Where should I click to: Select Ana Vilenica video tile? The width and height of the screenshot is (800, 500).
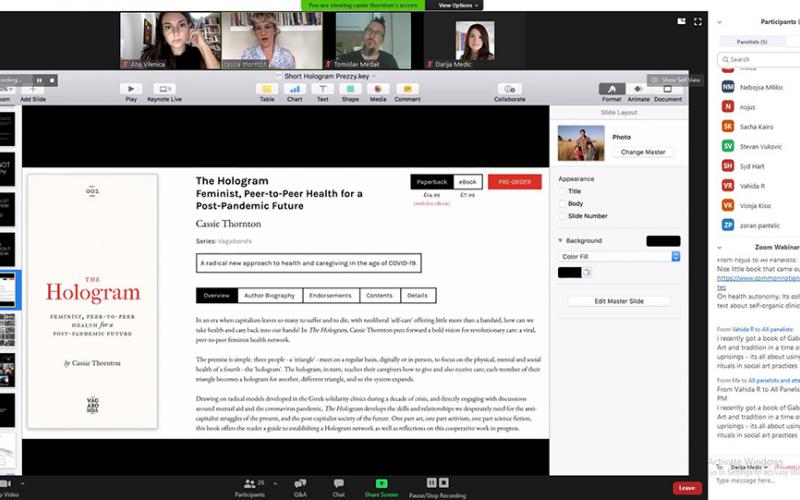click(170, 41)
